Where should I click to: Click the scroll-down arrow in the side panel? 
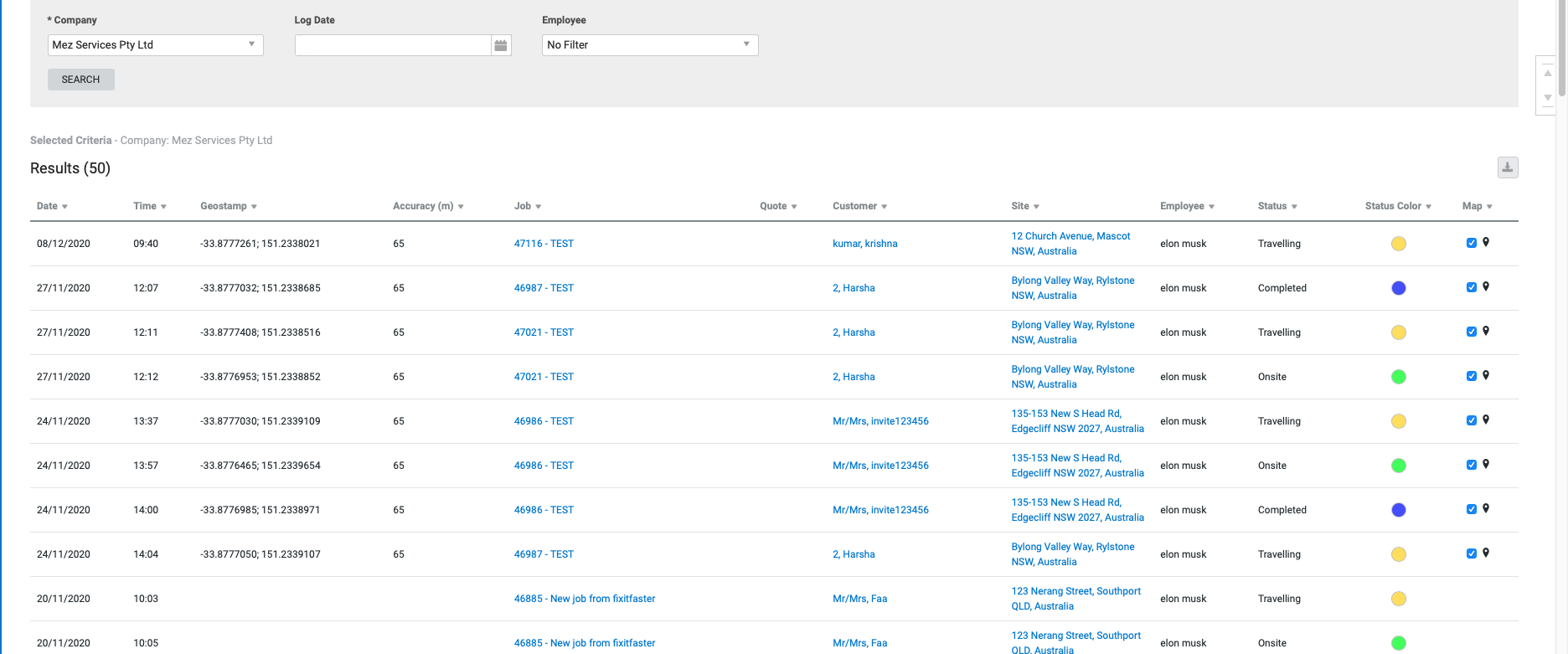point(1548,98)
